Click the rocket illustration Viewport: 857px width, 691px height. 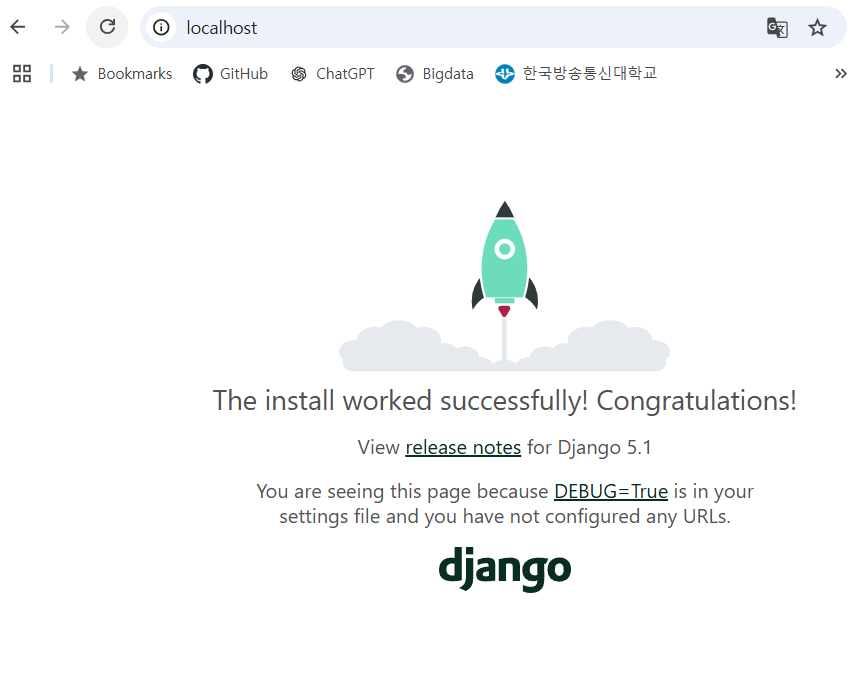[504, 286]
